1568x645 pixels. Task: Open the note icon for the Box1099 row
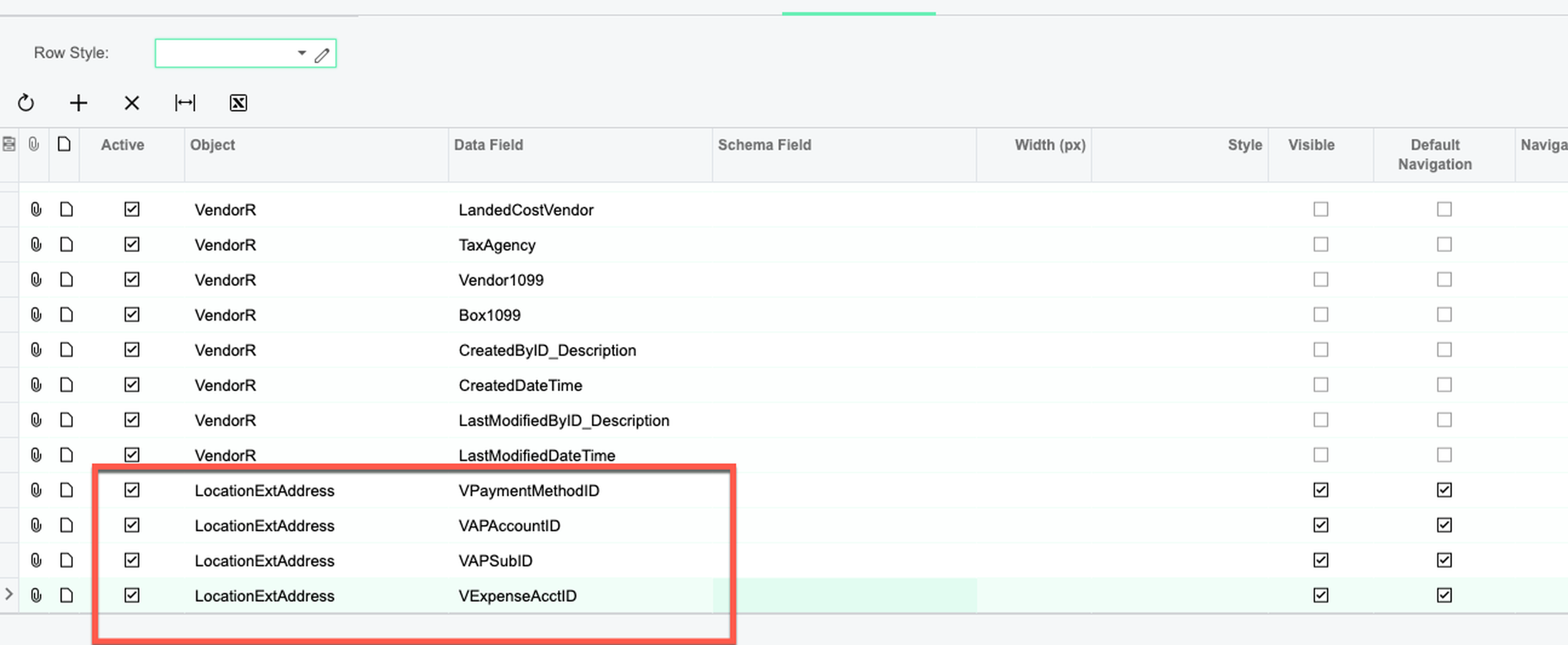click(x=66, y=315)
